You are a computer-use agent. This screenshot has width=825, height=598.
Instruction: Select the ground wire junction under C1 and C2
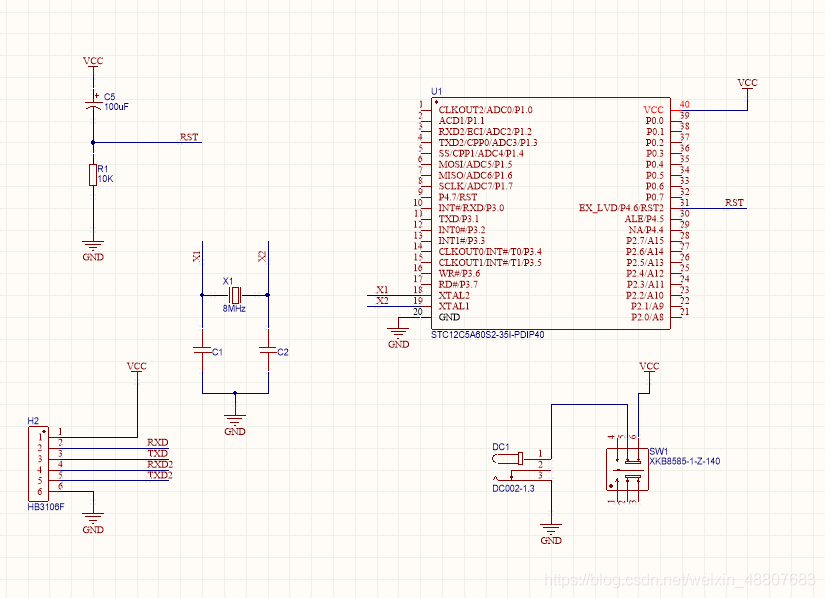235,393
